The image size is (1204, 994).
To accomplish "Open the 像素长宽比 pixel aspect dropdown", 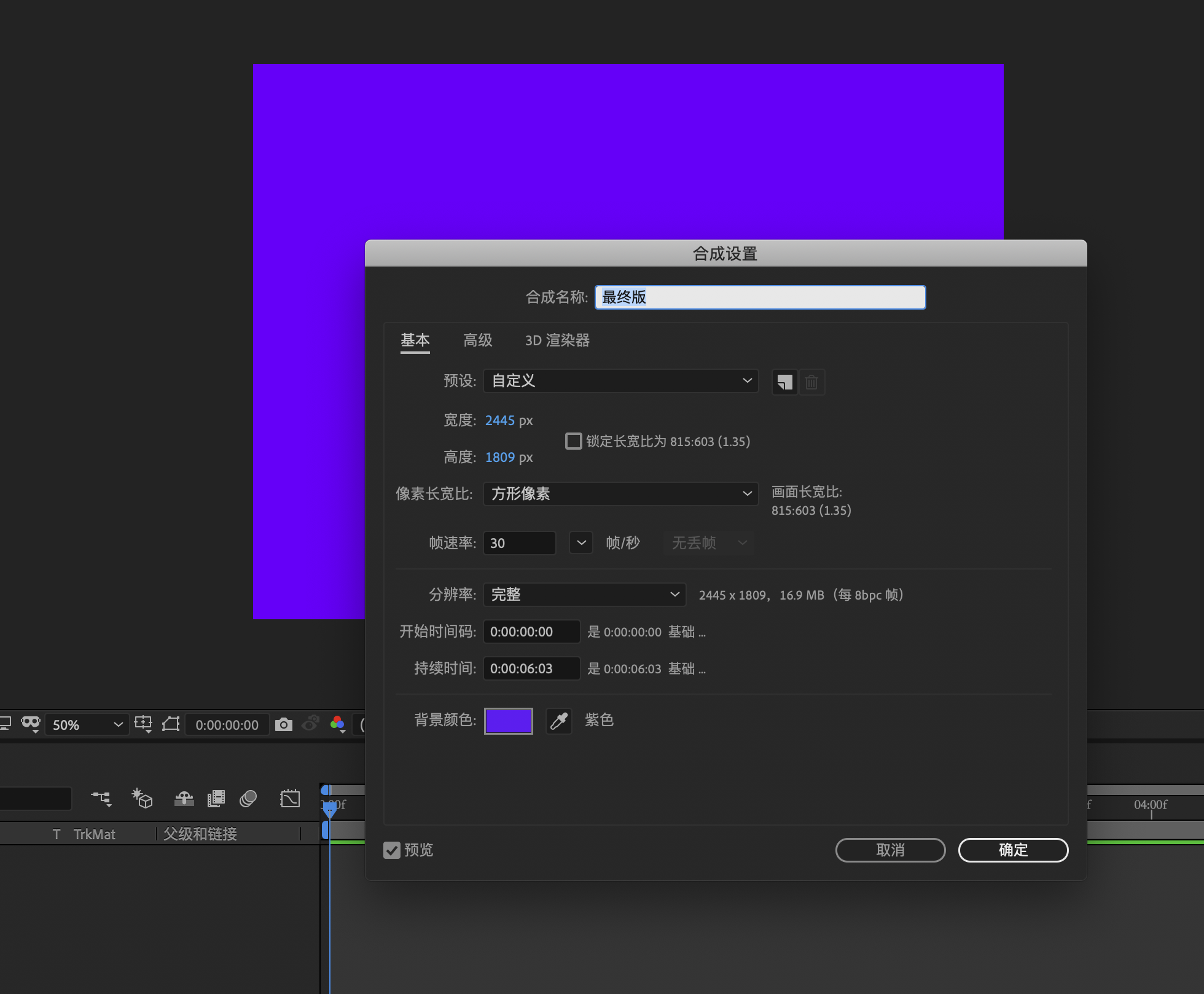I will tap(621, 494).
